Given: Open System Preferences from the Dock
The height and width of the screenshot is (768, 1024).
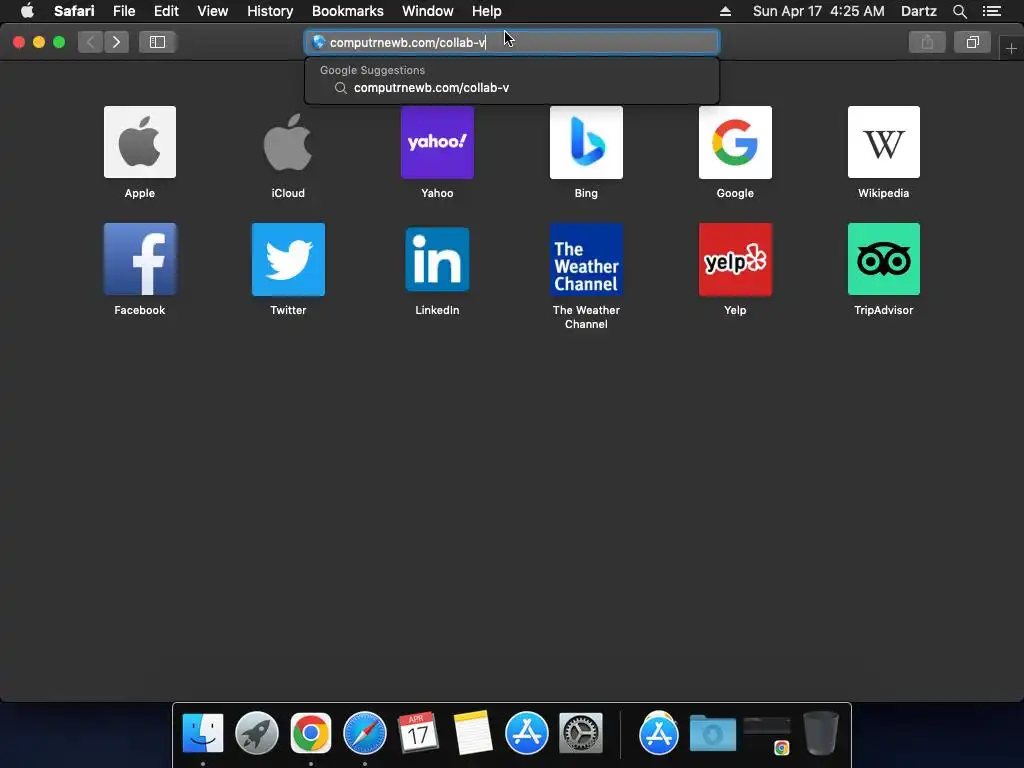Looking at the screenshot, I should coord(581,733).
